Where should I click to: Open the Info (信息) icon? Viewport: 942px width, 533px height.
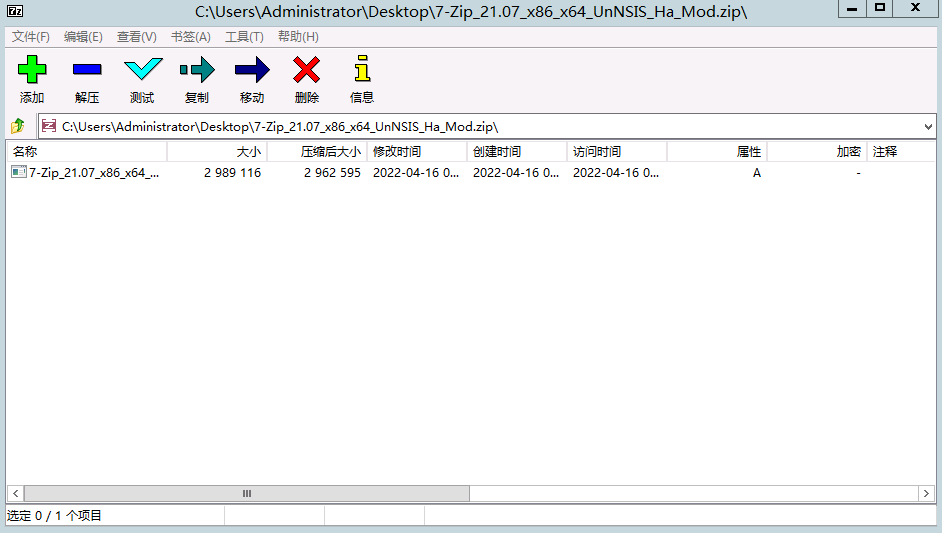tap(362, 69)
